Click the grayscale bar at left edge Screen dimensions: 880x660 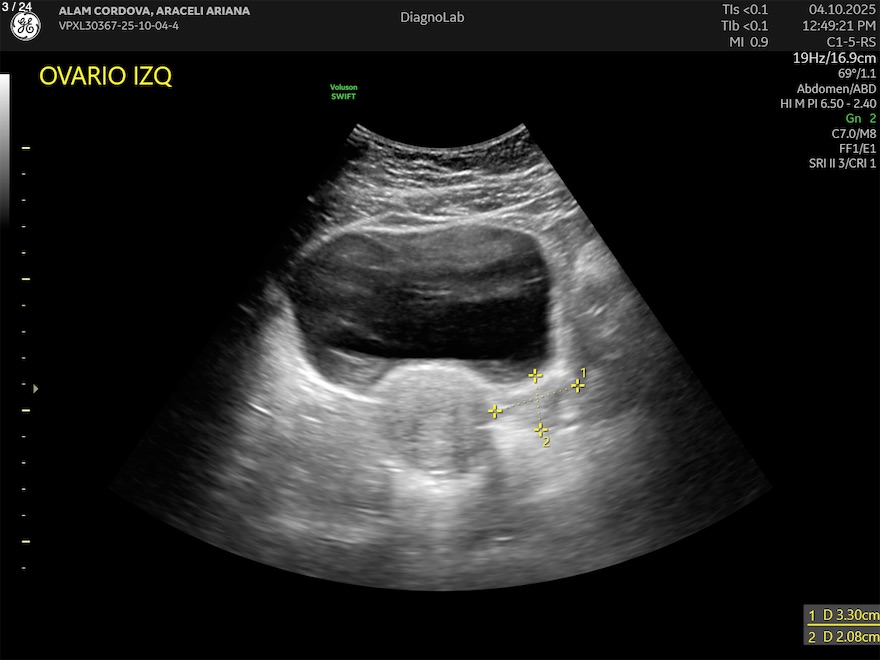5,150
